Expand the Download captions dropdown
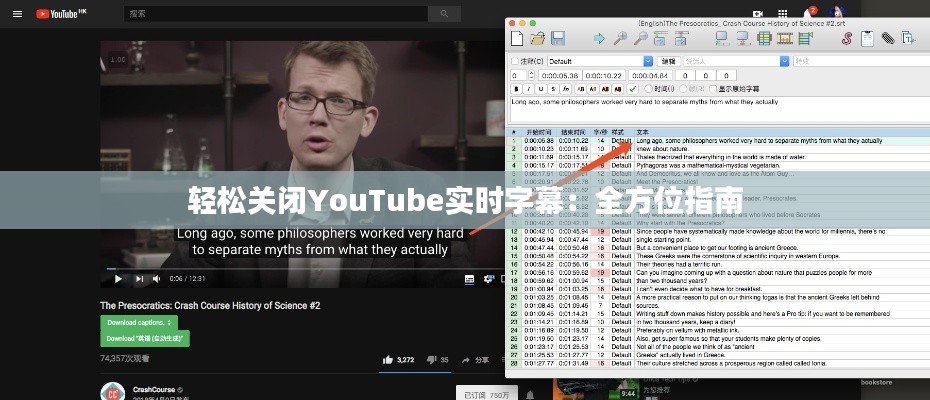930x400 pixels. point(139,322)
